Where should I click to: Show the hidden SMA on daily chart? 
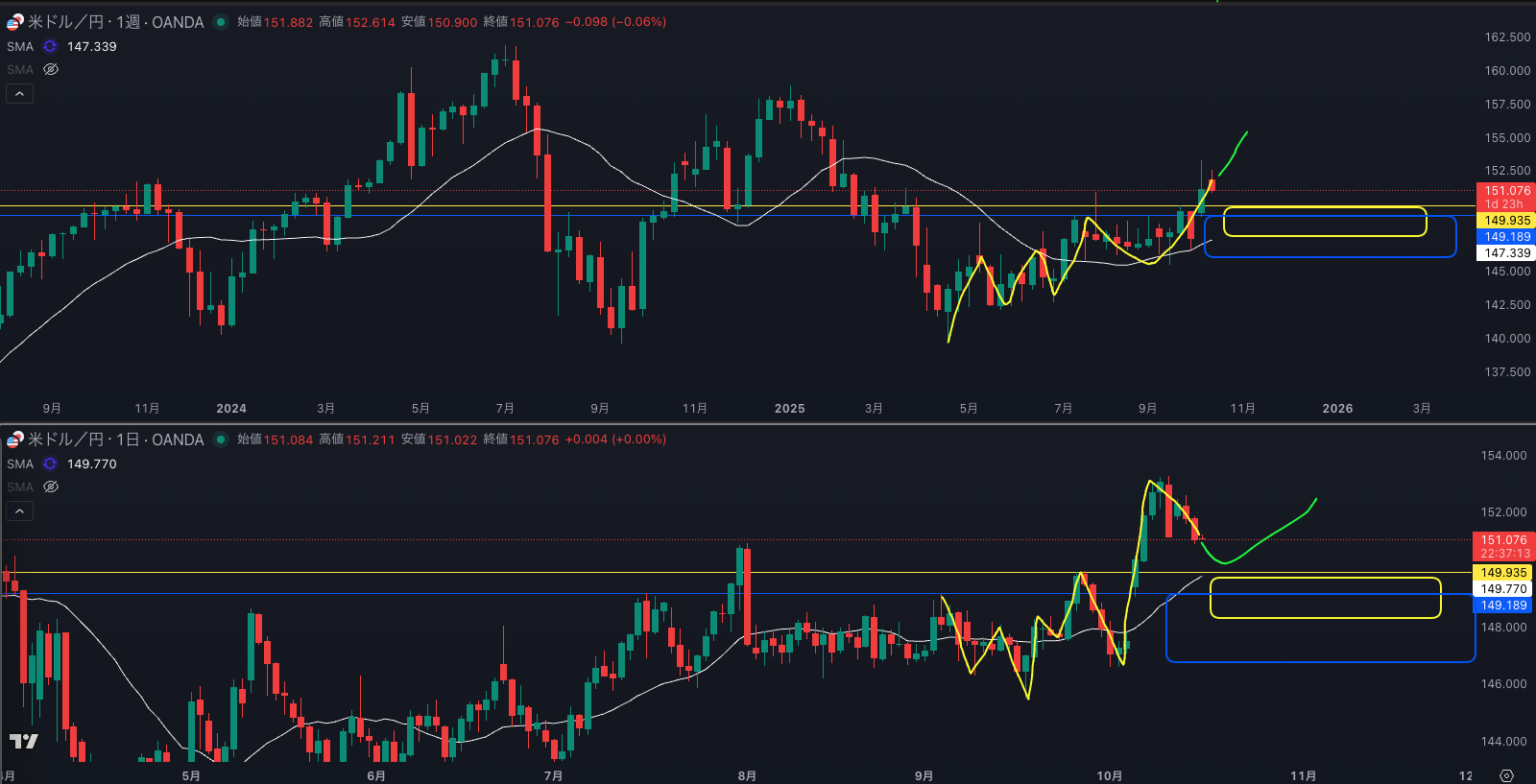pos(51,487)
